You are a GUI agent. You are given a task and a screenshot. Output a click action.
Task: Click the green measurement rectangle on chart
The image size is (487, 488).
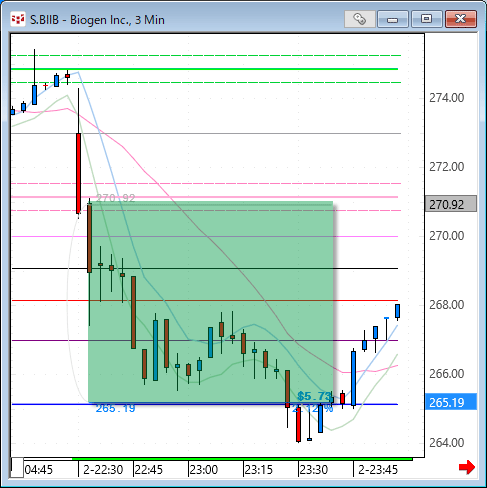point(210,302)
